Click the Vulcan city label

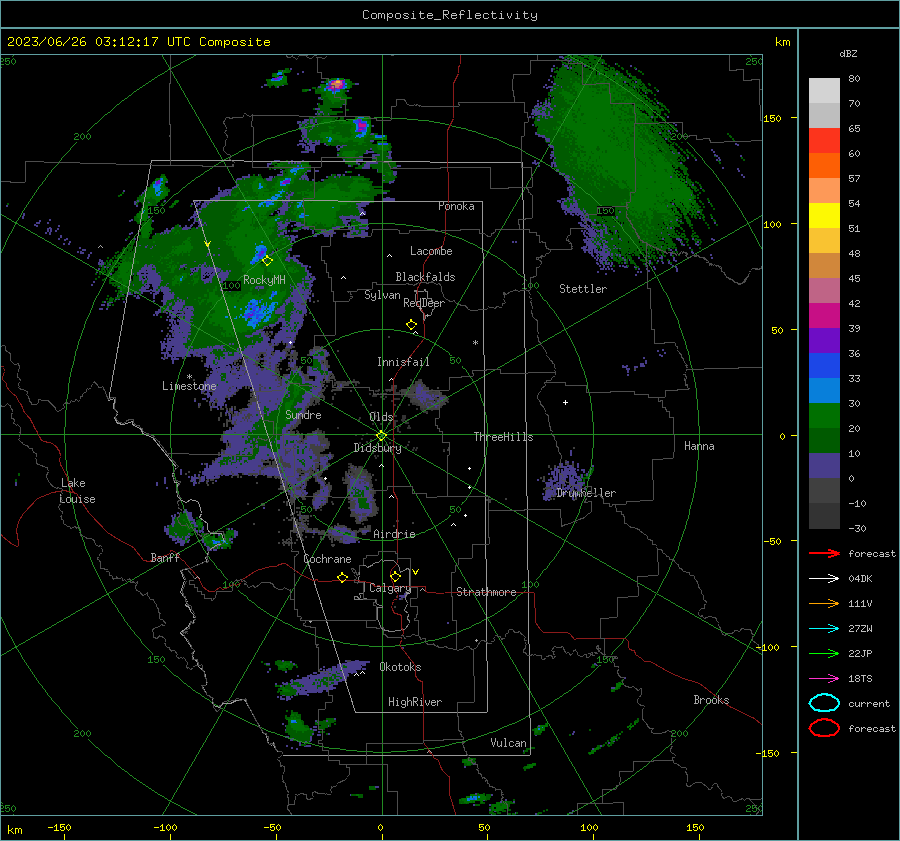(508, 743)
